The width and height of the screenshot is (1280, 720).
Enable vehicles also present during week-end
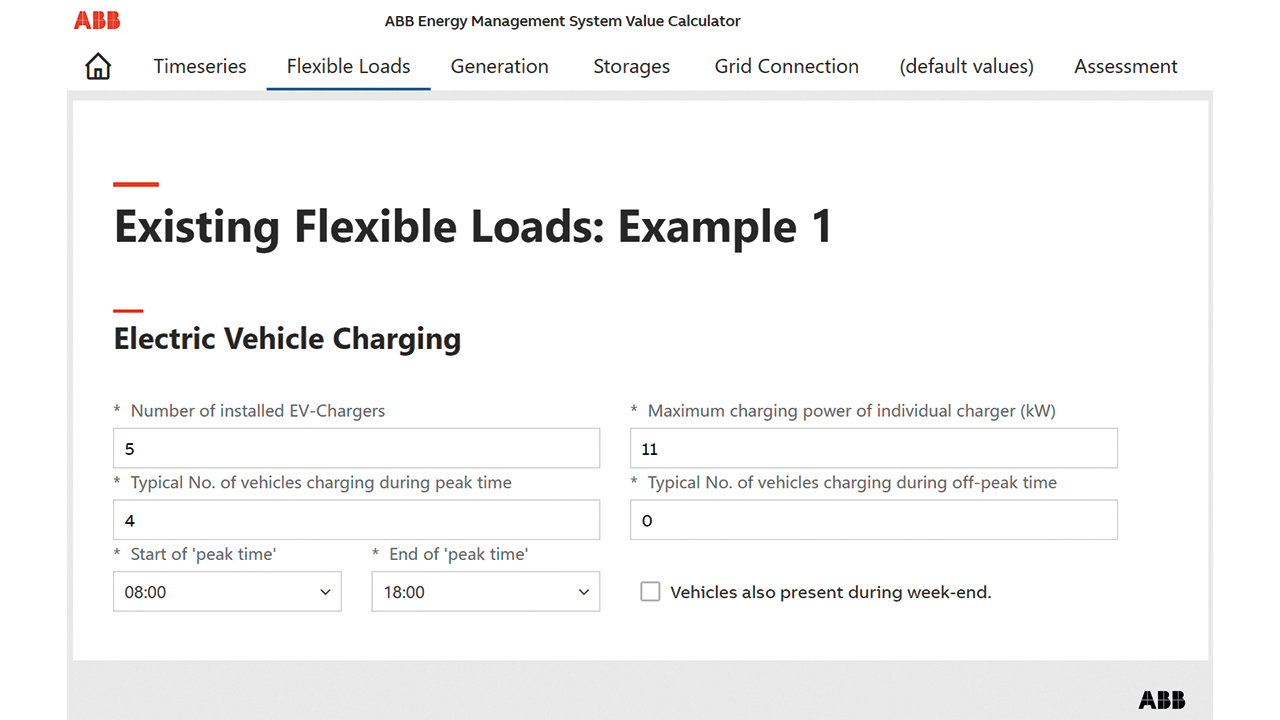[x=650, y=592]
